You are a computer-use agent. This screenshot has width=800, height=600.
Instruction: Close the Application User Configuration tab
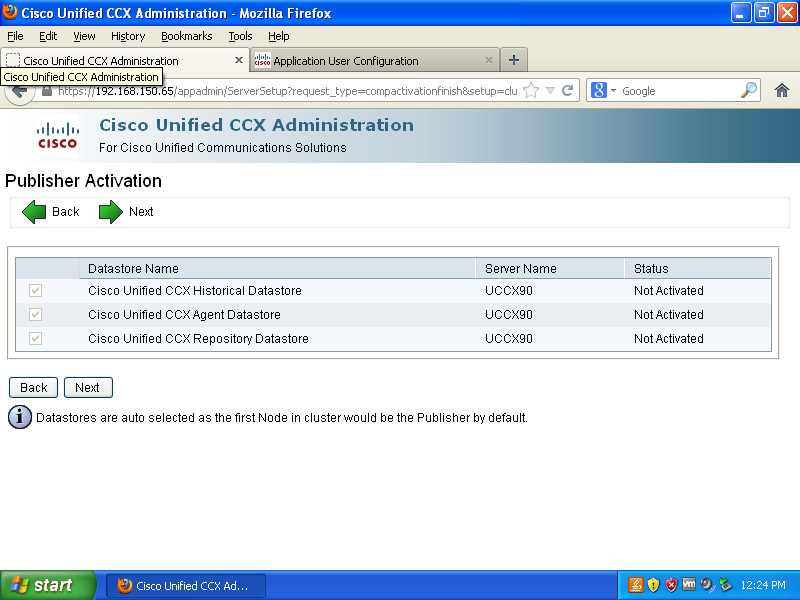coord(488,60)
